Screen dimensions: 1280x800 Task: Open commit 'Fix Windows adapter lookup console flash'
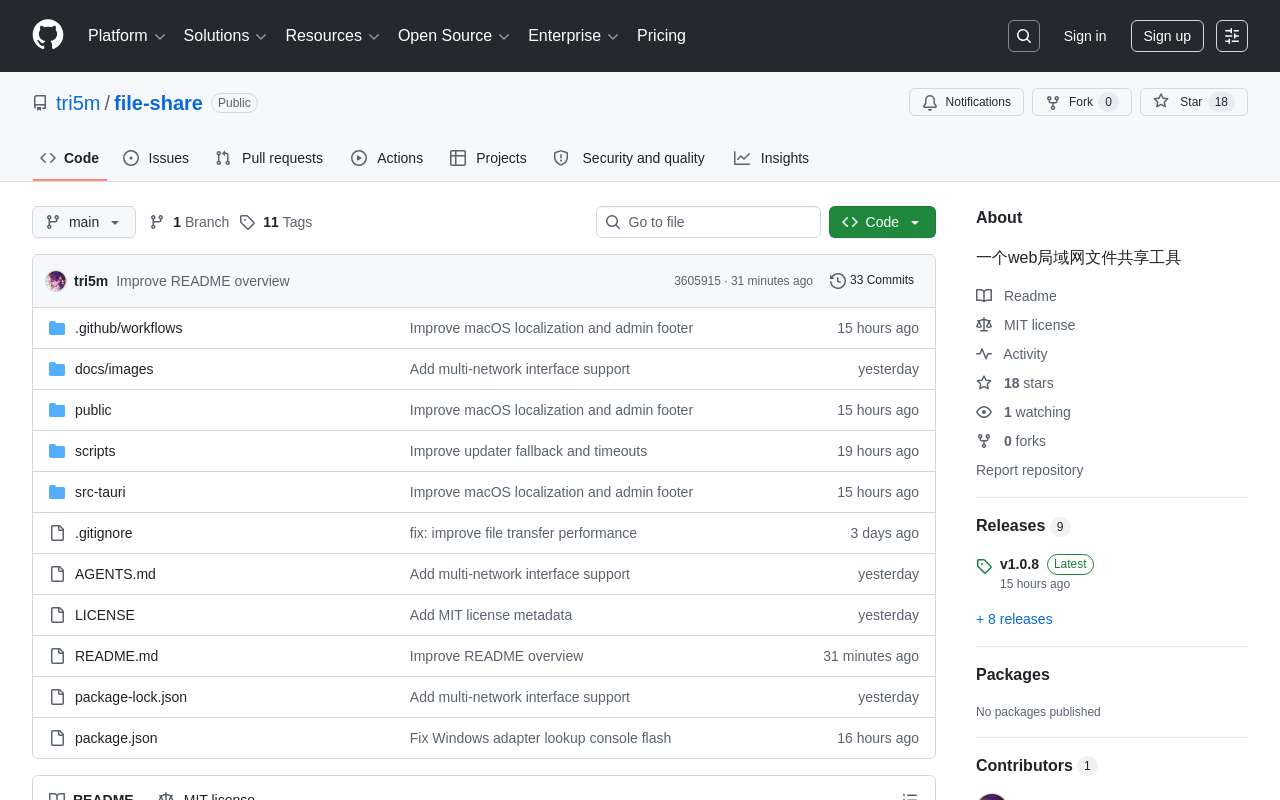(x=540, y=738)
